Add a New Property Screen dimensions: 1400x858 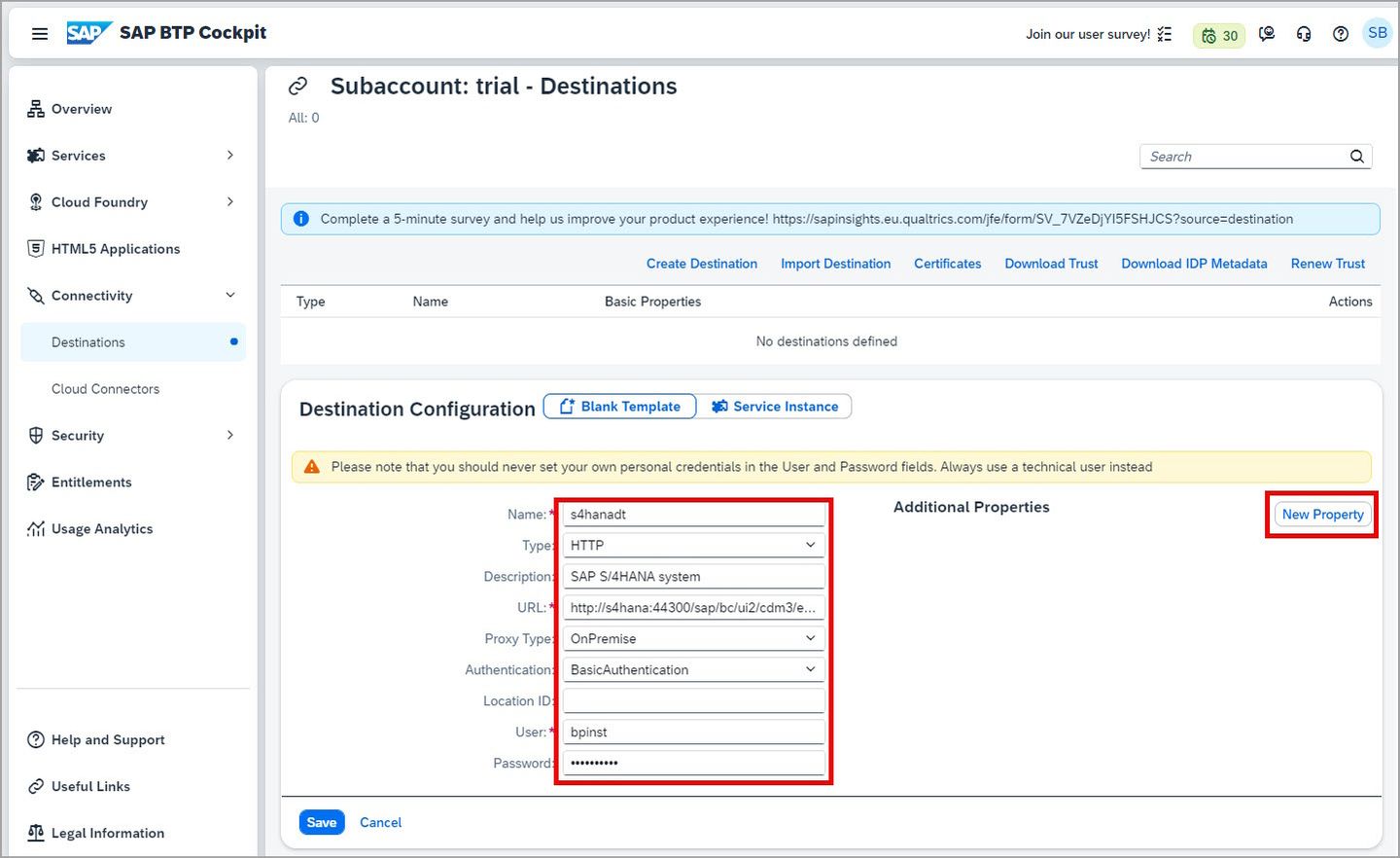[x=1322, y=515]
